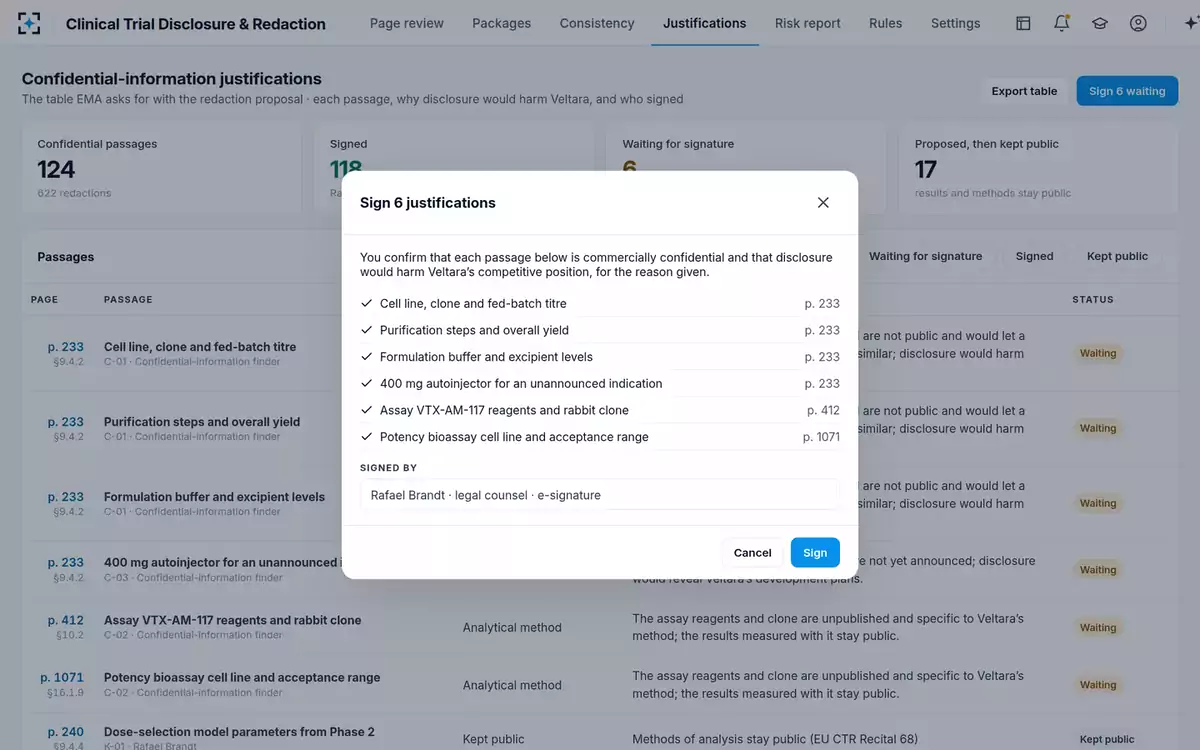Click Kept public category in Dose-selection row
Screen dimensions: 1200x750
coord(493,740)
